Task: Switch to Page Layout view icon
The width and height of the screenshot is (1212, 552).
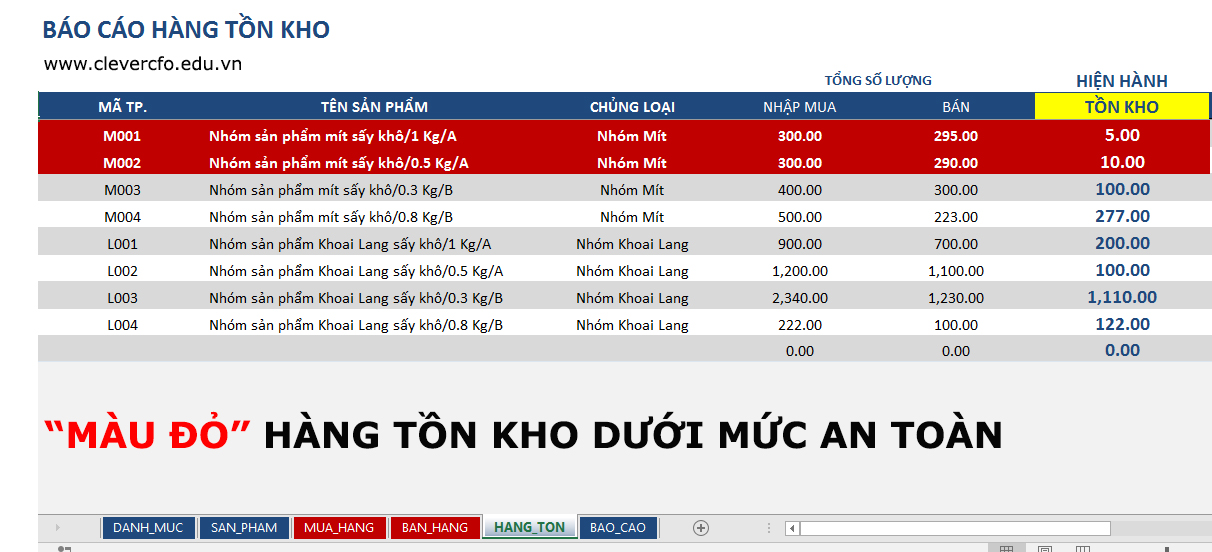Action: click(1044, 549)
